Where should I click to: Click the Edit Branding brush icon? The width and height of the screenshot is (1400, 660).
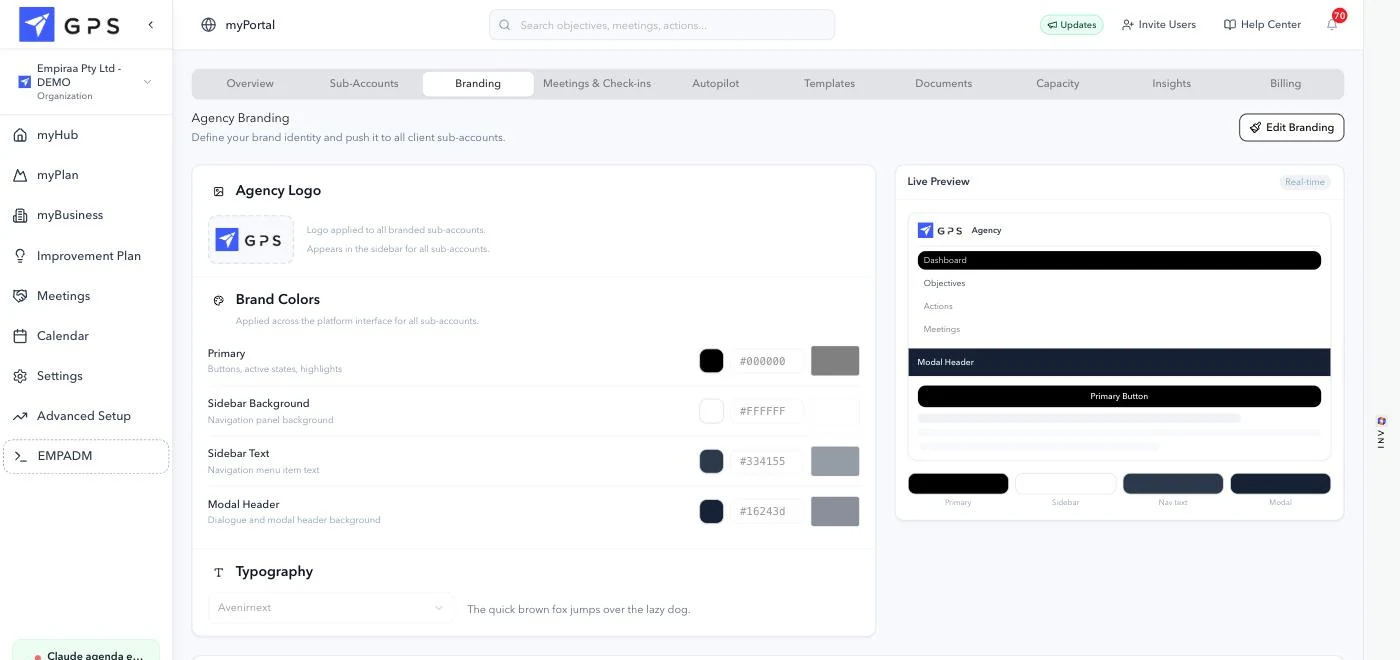pos(1256,128)
